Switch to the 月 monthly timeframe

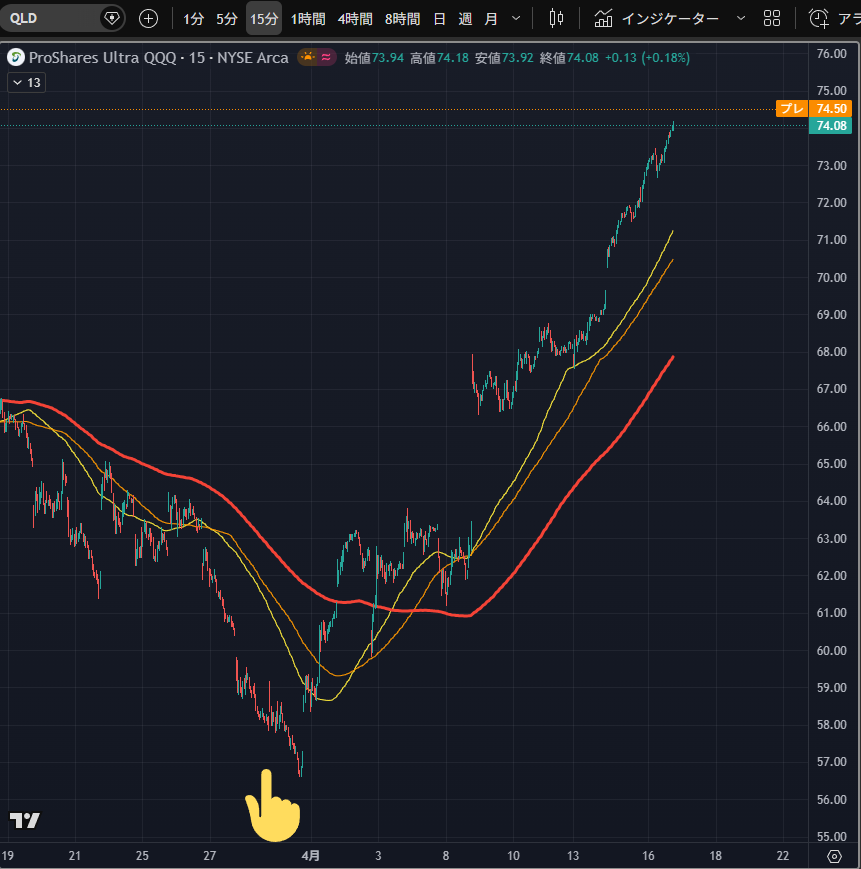[x=491, y=19]
